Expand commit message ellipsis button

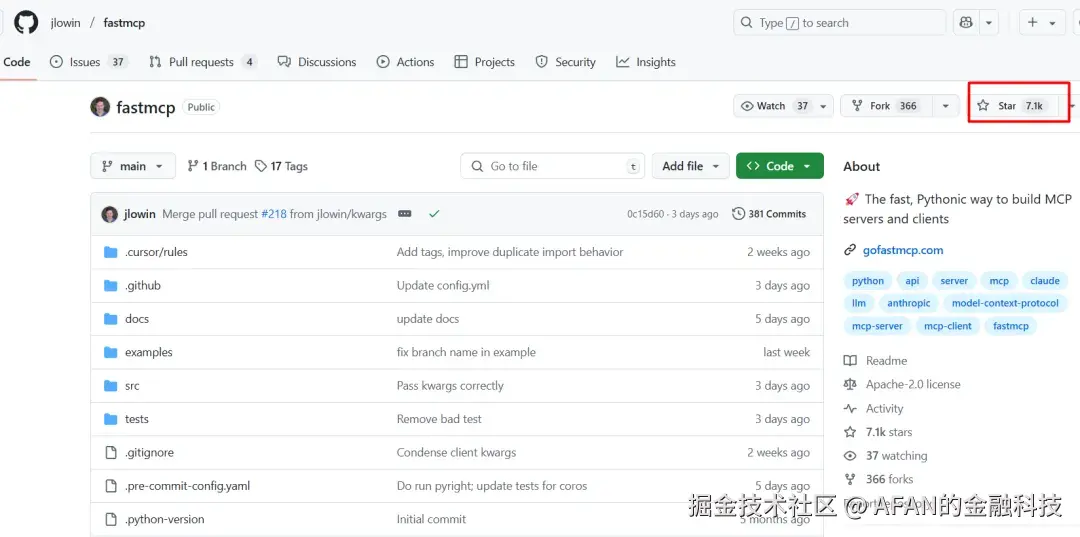pos(405,214)
